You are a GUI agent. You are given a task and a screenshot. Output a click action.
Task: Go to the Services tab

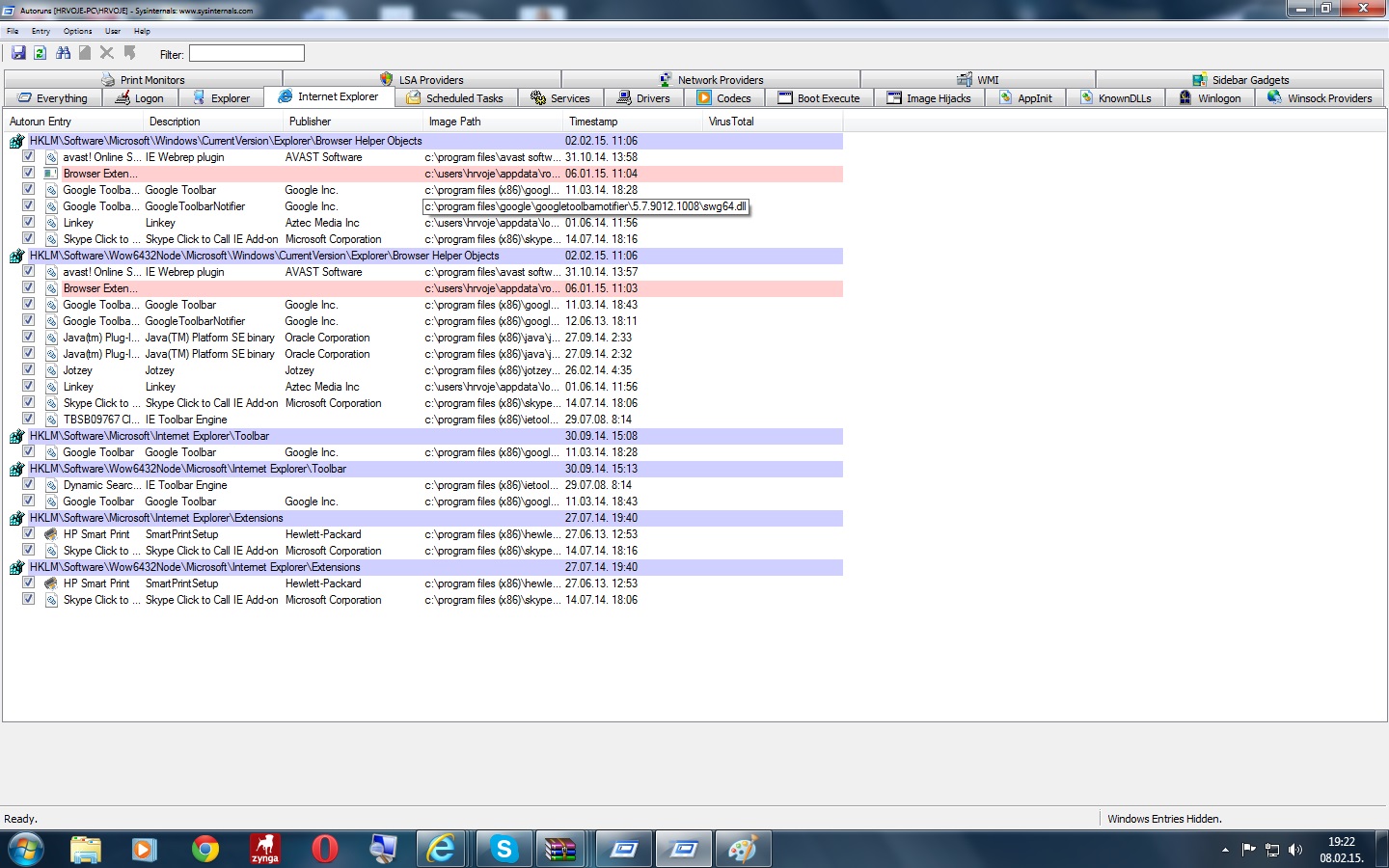pos(560,98)
